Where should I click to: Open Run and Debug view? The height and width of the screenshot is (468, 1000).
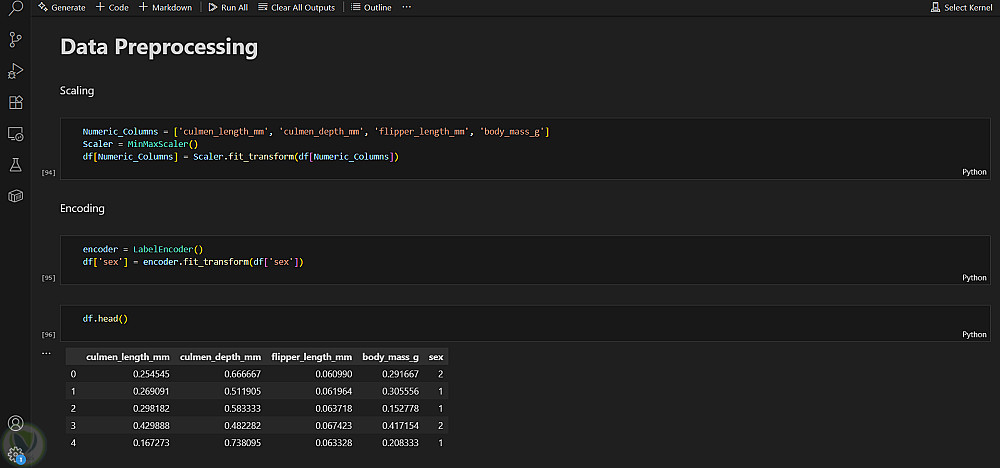tap(15, 71)
